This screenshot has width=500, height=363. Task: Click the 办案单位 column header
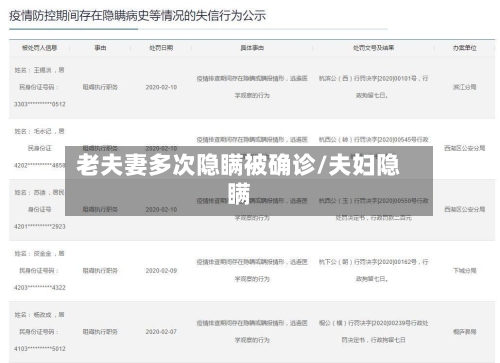464,48
